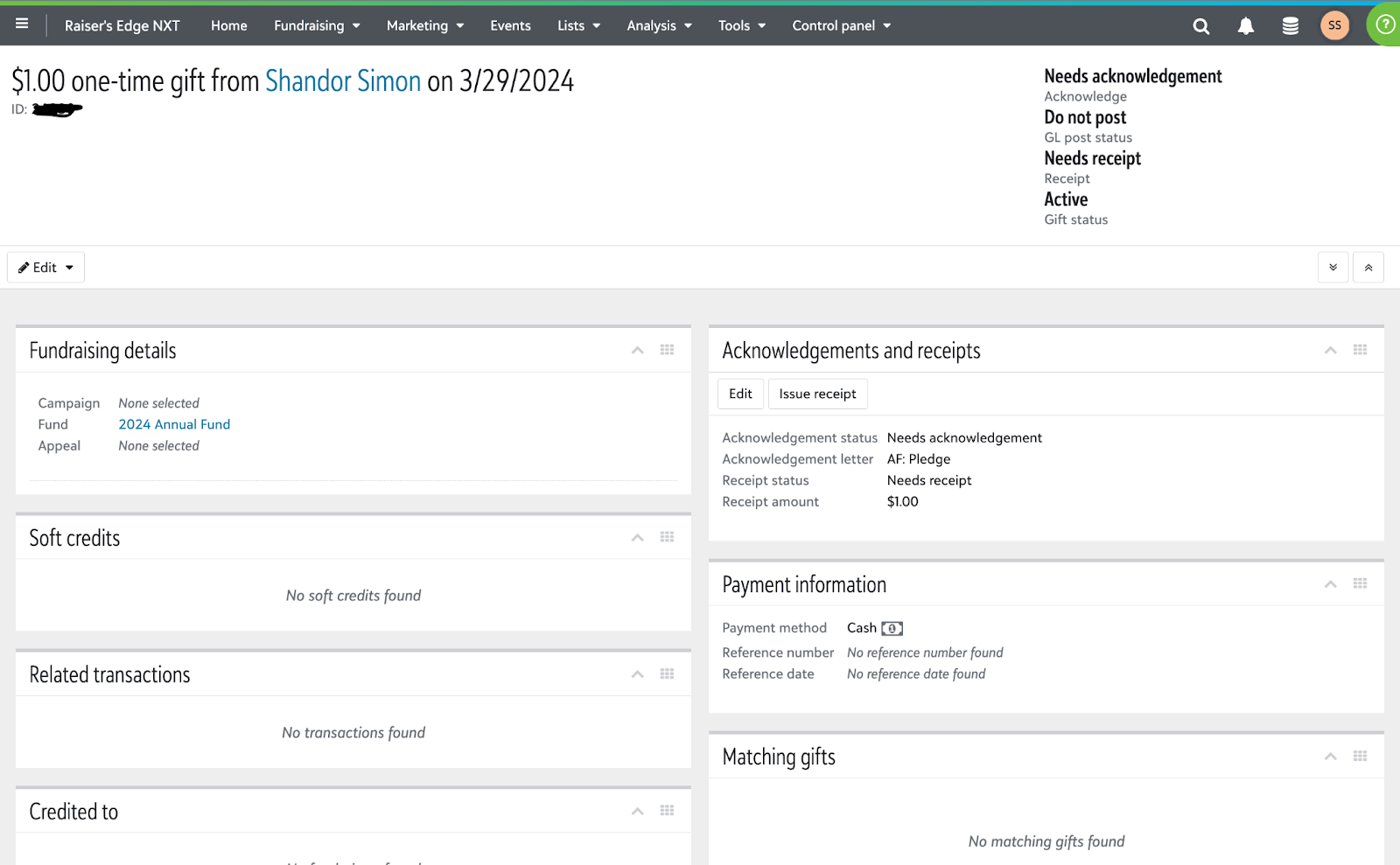1400x865 pixels.
Task: Click the No reference number found text
Action: click(x=925, y=652)
